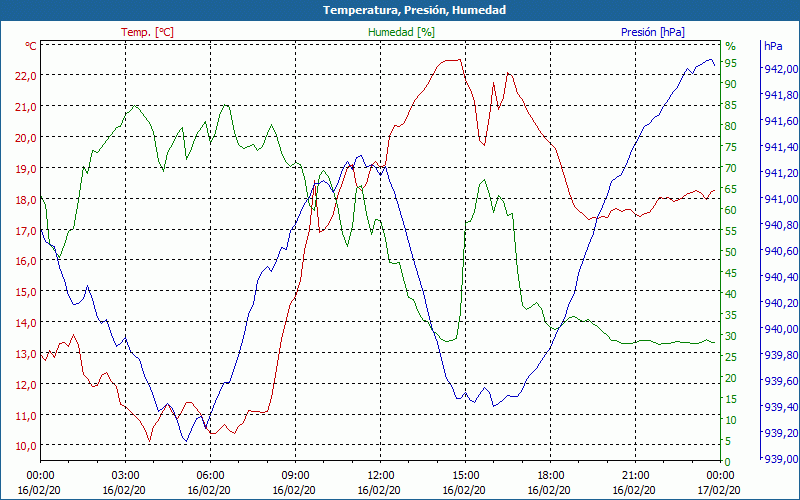
Task: Click the 85 humidity axis value
Action: click(x=731, y=105)
